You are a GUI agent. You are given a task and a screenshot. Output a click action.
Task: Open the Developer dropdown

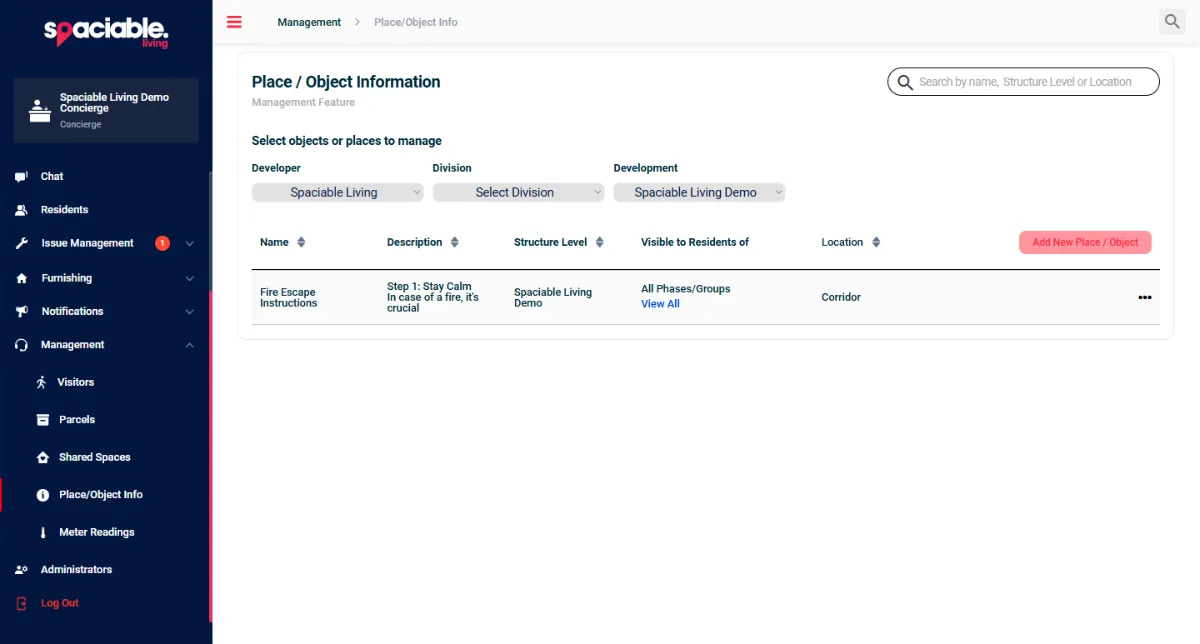pyautogui.click(x=337, y=192)
